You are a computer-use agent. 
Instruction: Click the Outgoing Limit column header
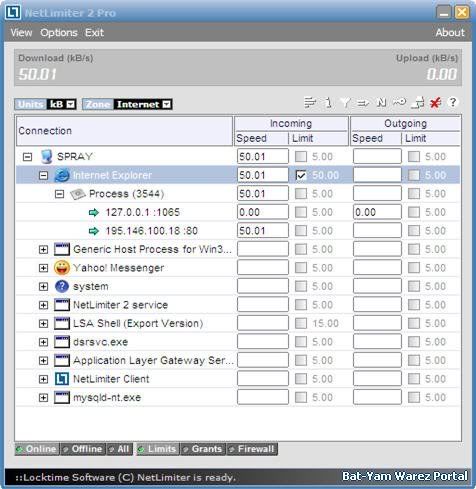pos(431,138)
